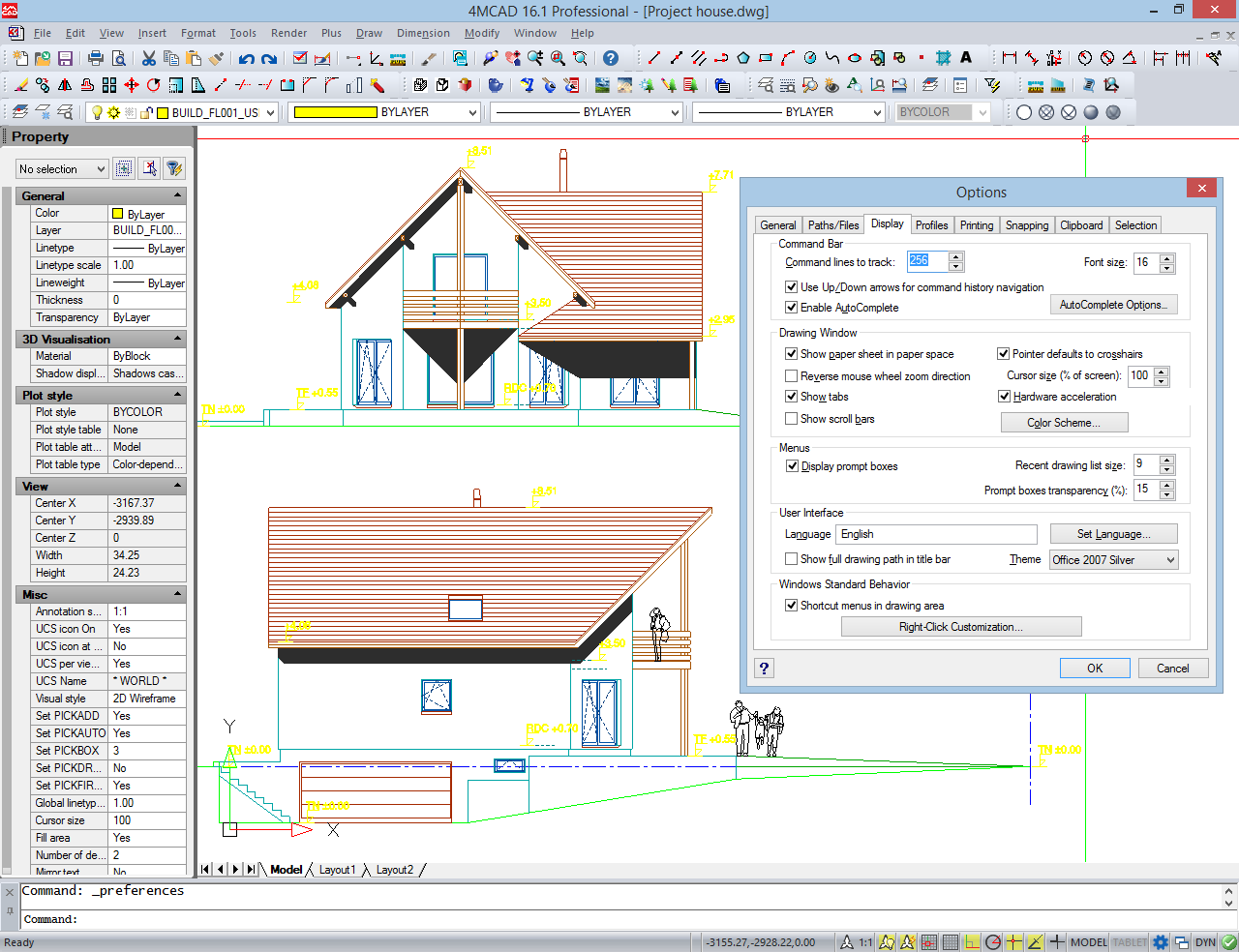Click the 2D wireframe circle visual style
Image resolution: width=1239 pixels, height=952 pixels.
coord(1024,112)
